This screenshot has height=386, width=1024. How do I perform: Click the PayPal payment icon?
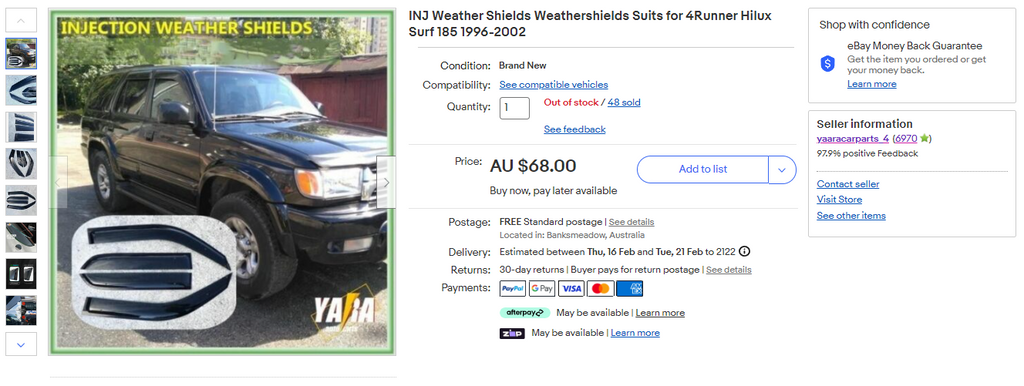pos(513,288)
